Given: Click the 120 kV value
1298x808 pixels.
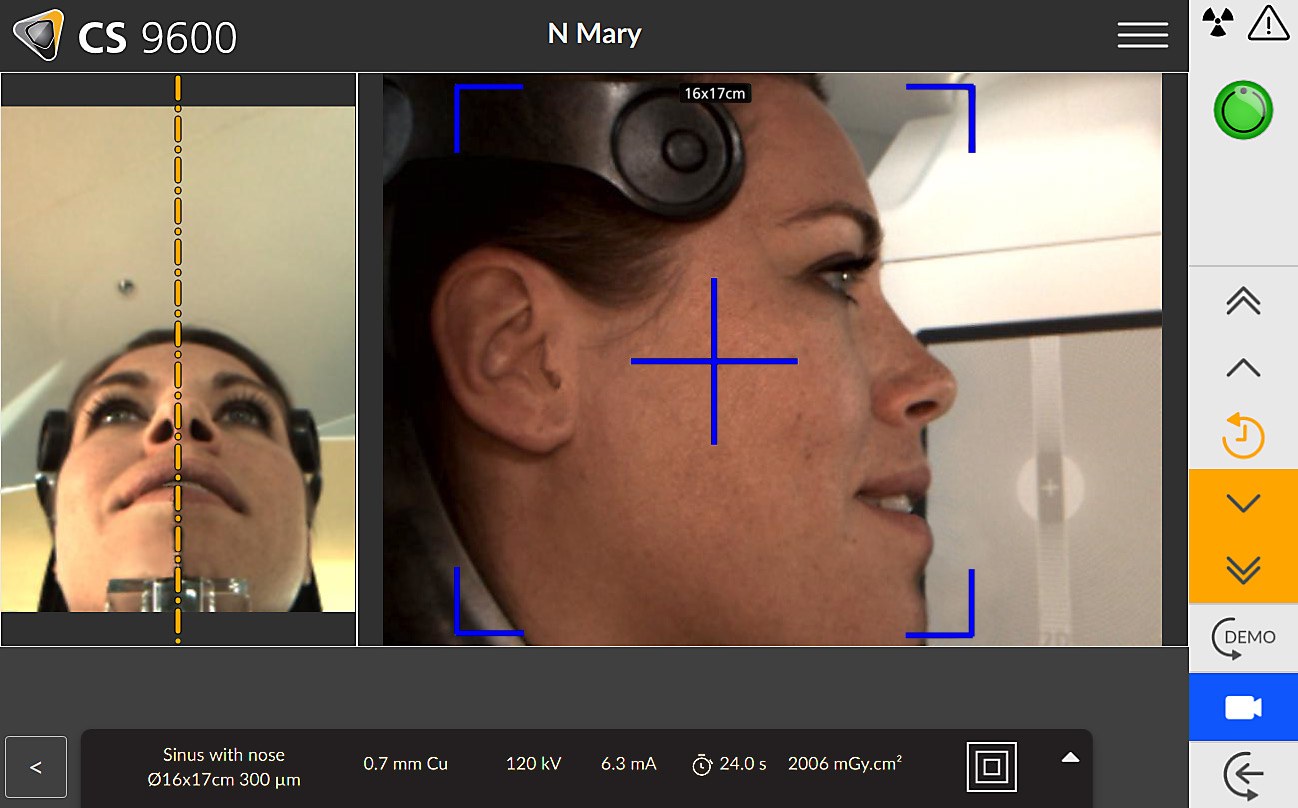Looking at the screenshot, I should pyautogui.click(x=534, y=764).
